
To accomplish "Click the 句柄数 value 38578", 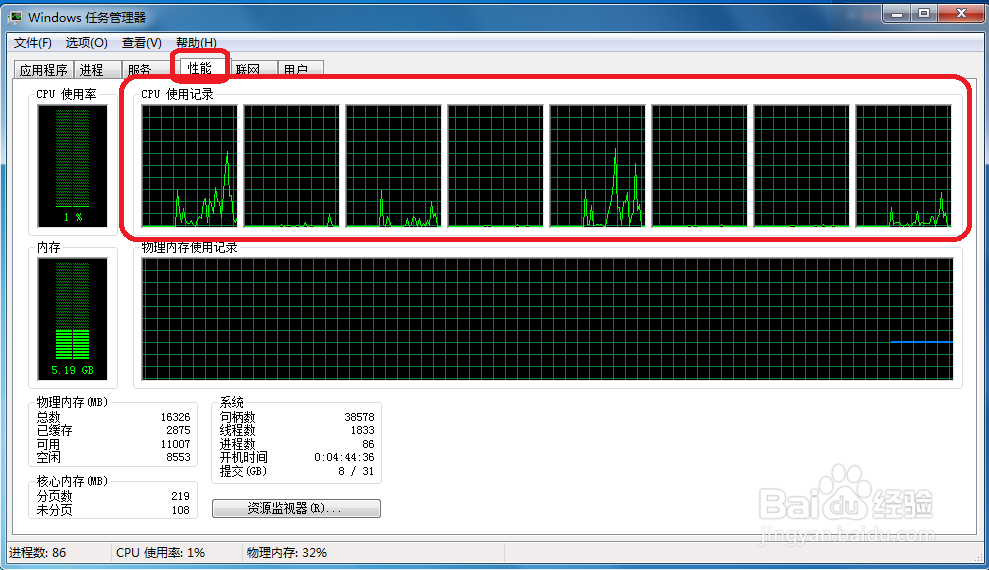I will coord(360,417).
